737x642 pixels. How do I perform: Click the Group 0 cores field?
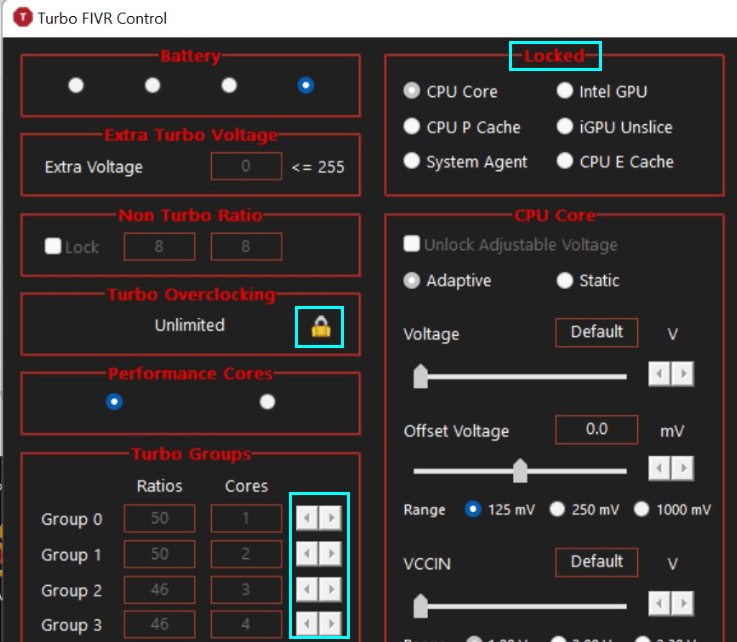tap(246, 518)
